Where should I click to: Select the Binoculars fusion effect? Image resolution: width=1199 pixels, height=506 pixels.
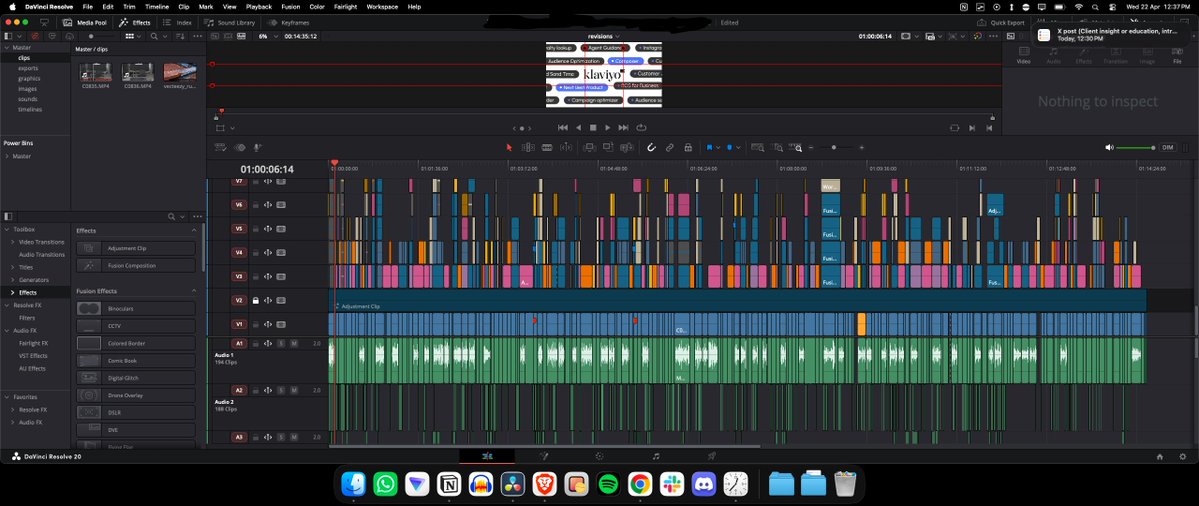pyautogui.click(x=136, y=309)
